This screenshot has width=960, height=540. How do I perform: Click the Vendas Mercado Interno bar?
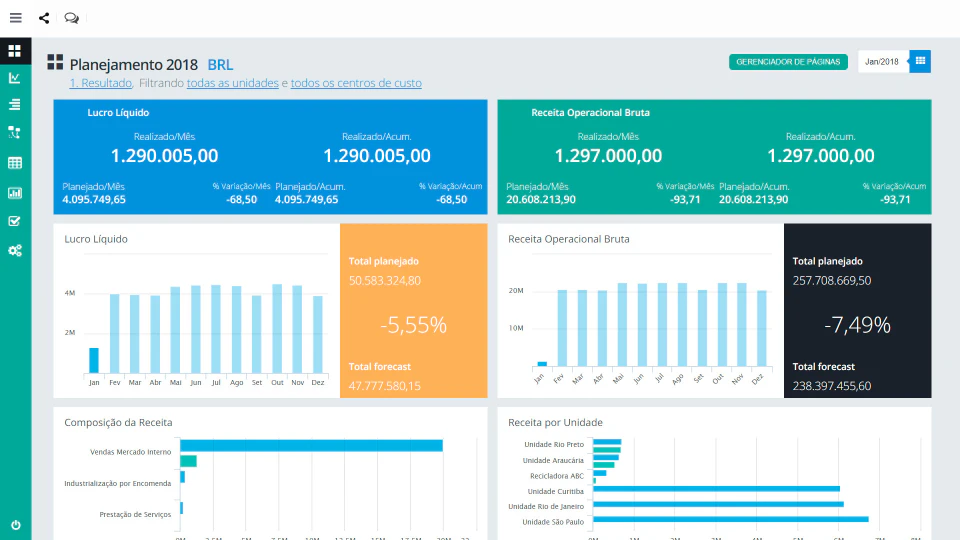pyautogui.click(x=310, y=446)
